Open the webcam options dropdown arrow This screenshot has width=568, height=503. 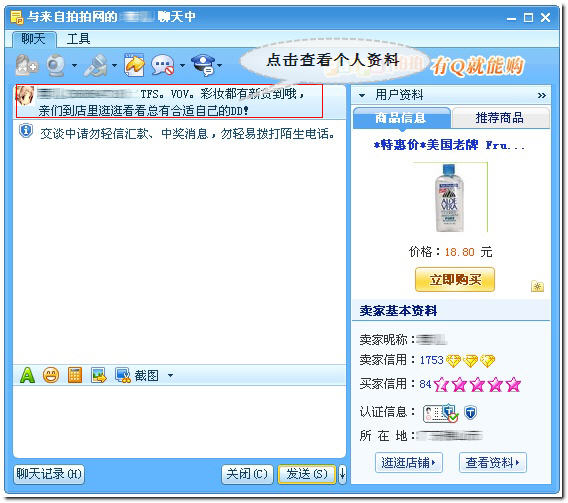point(74,66)
